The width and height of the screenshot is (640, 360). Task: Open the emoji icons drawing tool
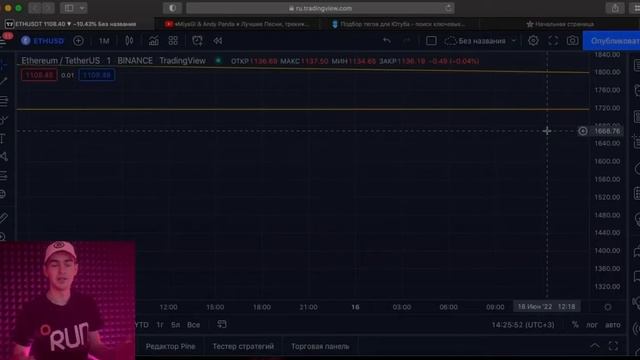tap(3, 194)
